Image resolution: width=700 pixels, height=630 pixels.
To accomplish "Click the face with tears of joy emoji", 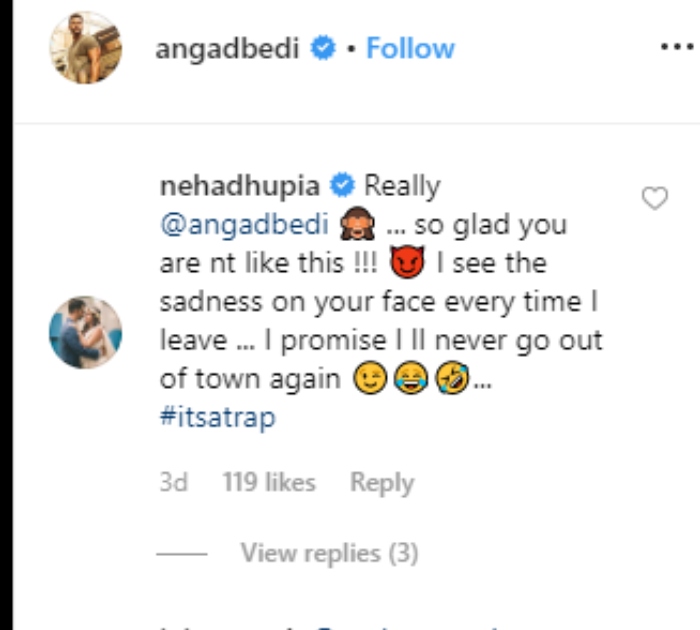I will click(x=412, y=379).
